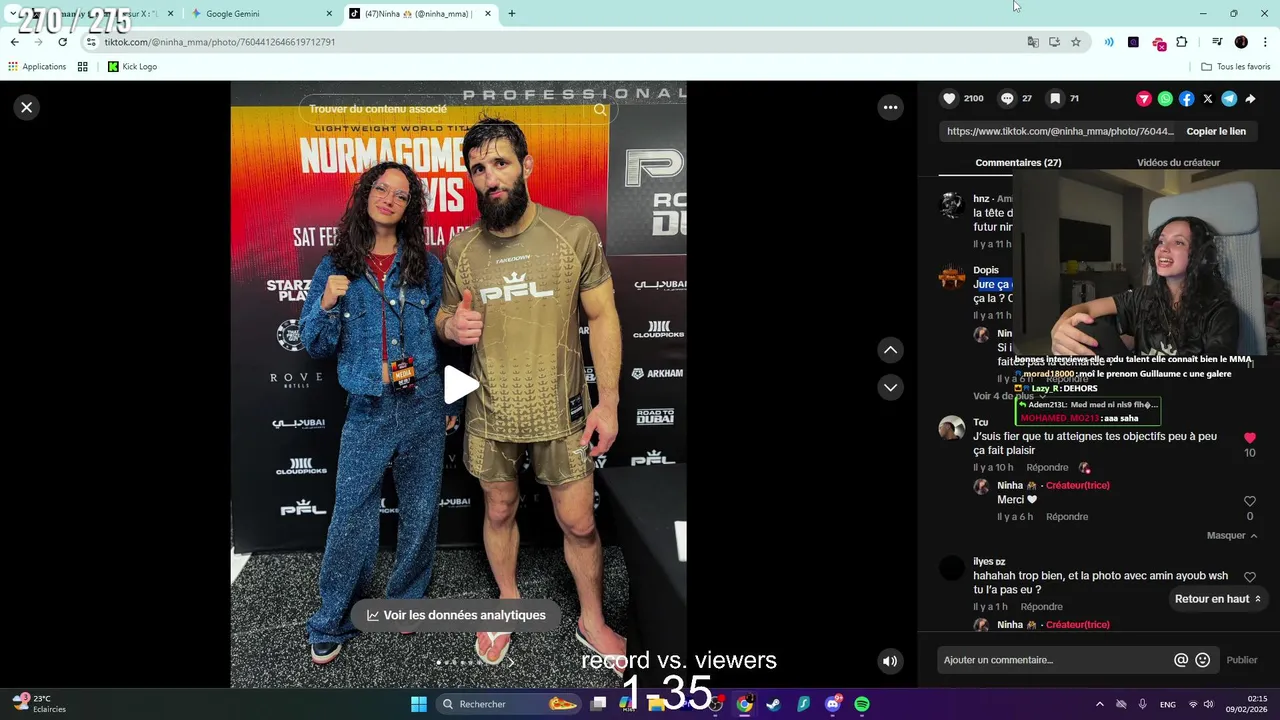Image resolution: width=1280 pixels, height=720 pixels.
Task: Open a new browser tab
Action: click(x=512, y=14)
